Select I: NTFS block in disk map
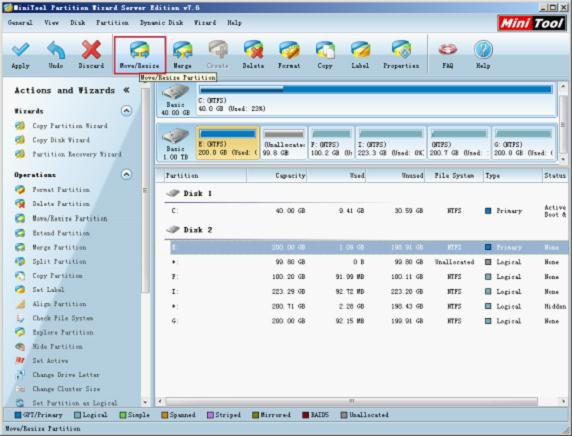The width and height of the screenshot is (572, 436). pyautogui.click(x=391, y=143)
